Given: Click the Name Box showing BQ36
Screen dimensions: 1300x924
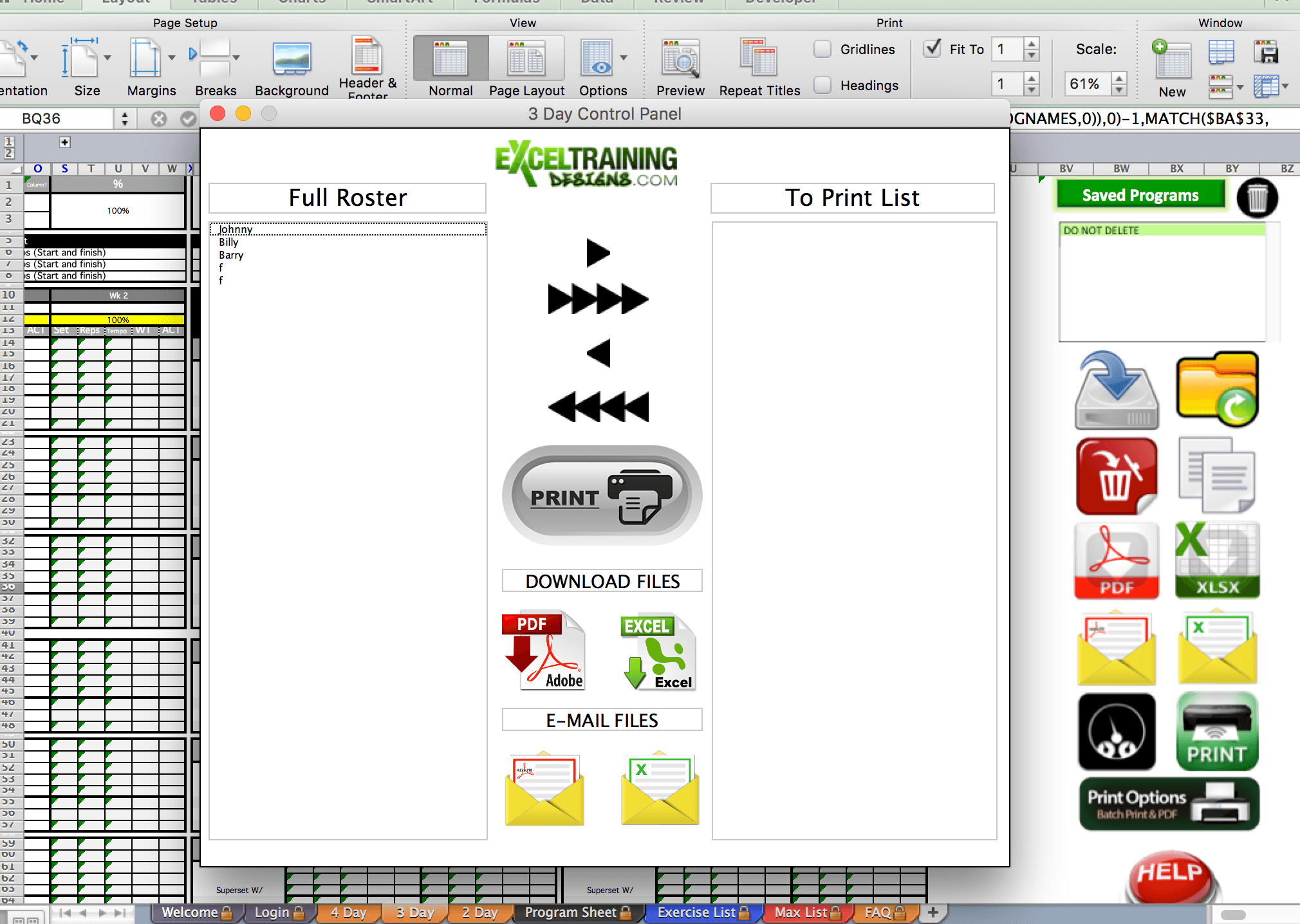Looking at the screenshot, I should 58,118.
